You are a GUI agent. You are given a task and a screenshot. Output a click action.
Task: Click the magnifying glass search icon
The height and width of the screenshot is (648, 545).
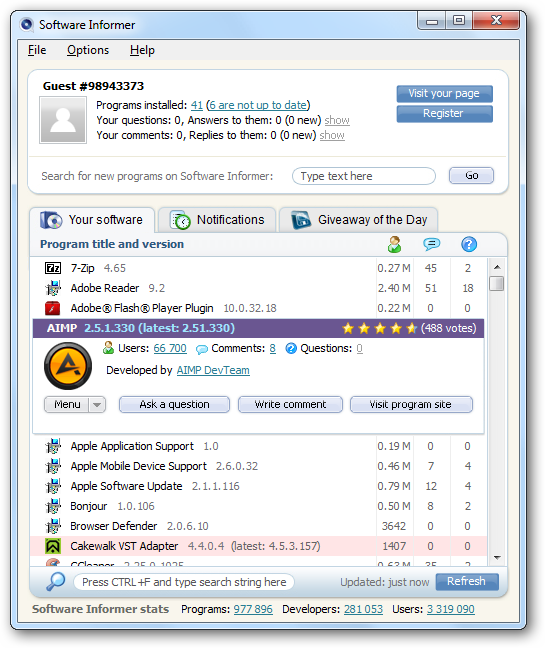[55, 581]
